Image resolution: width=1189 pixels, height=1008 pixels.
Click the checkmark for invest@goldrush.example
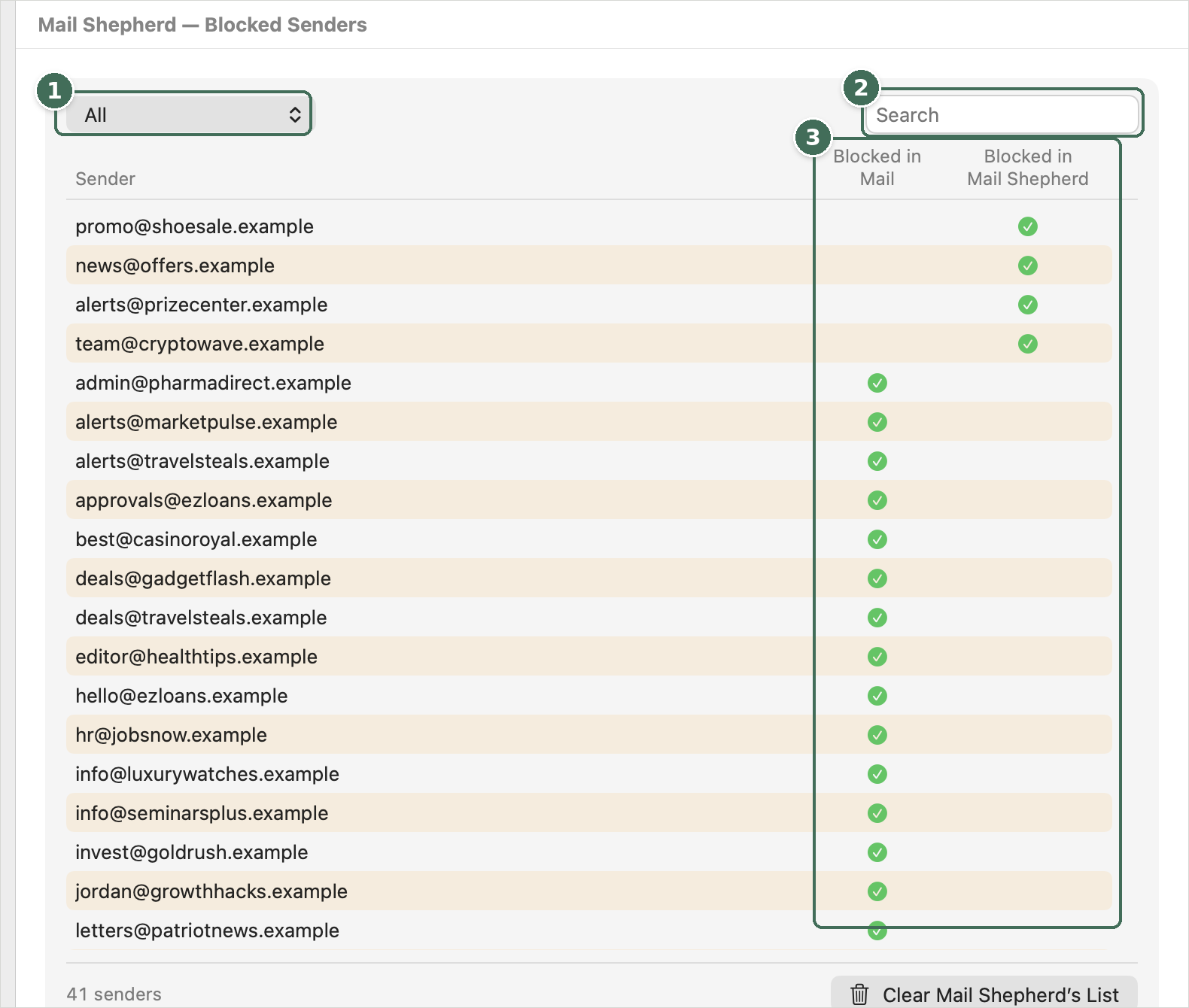pyautogui.click(x=877, y=852)
